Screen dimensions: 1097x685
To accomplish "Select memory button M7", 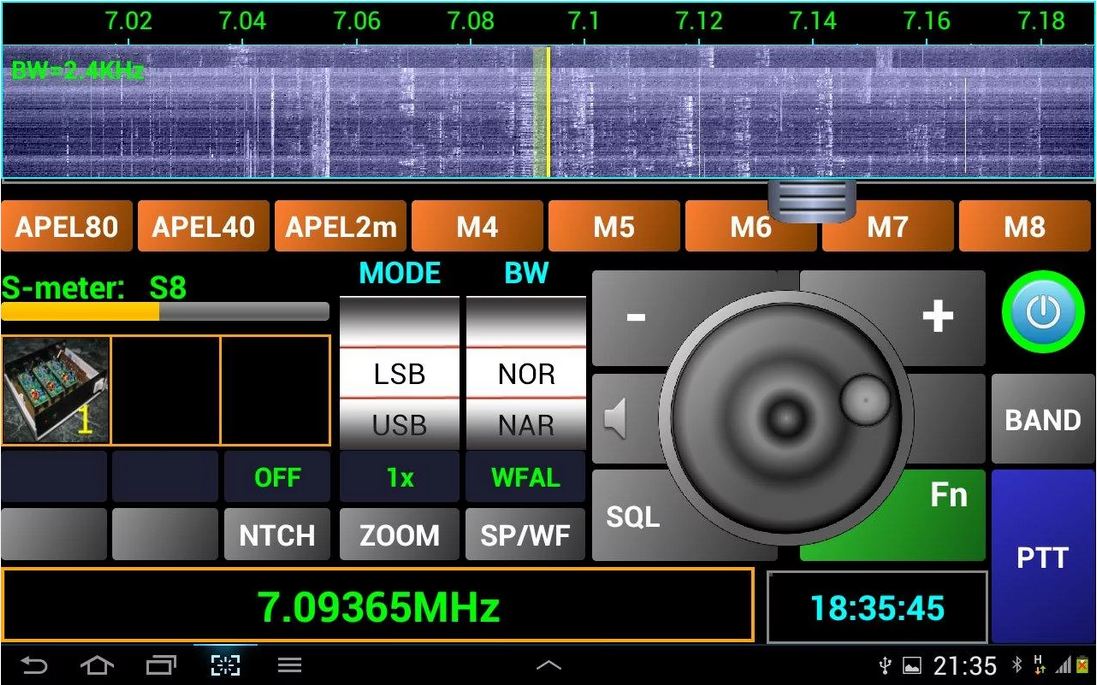I will [888, 226].
